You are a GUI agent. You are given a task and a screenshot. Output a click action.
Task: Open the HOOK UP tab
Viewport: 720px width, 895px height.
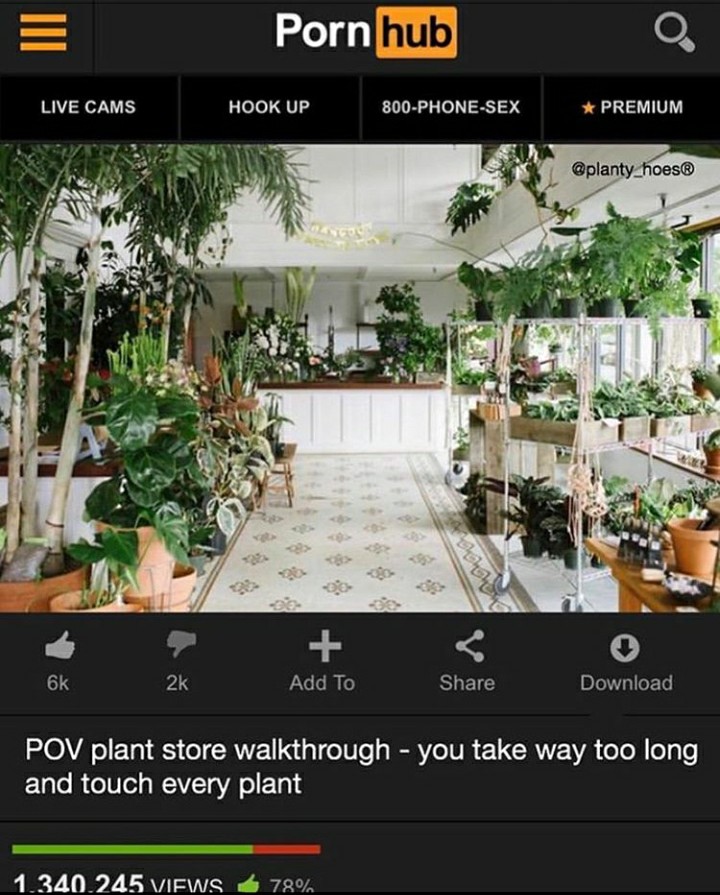tap(269, 107)
